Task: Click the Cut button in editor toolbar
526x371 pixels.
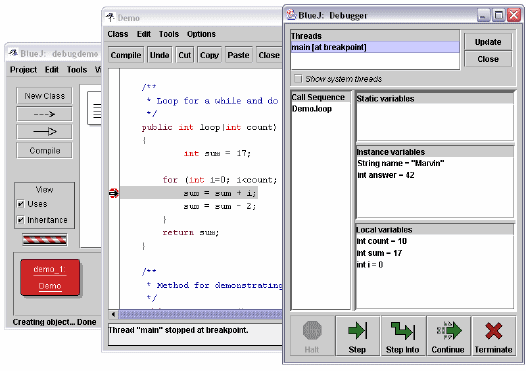Action: click(x=185, y=55)
